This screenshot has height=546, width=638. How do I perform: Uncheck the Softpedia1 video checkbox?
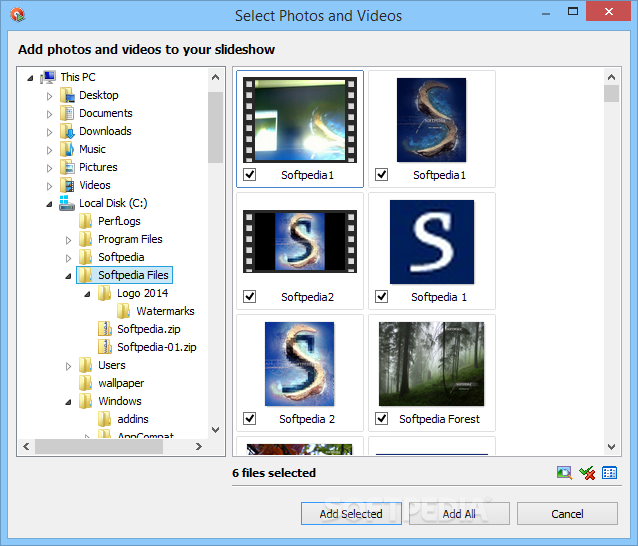(x=249, y=175)
